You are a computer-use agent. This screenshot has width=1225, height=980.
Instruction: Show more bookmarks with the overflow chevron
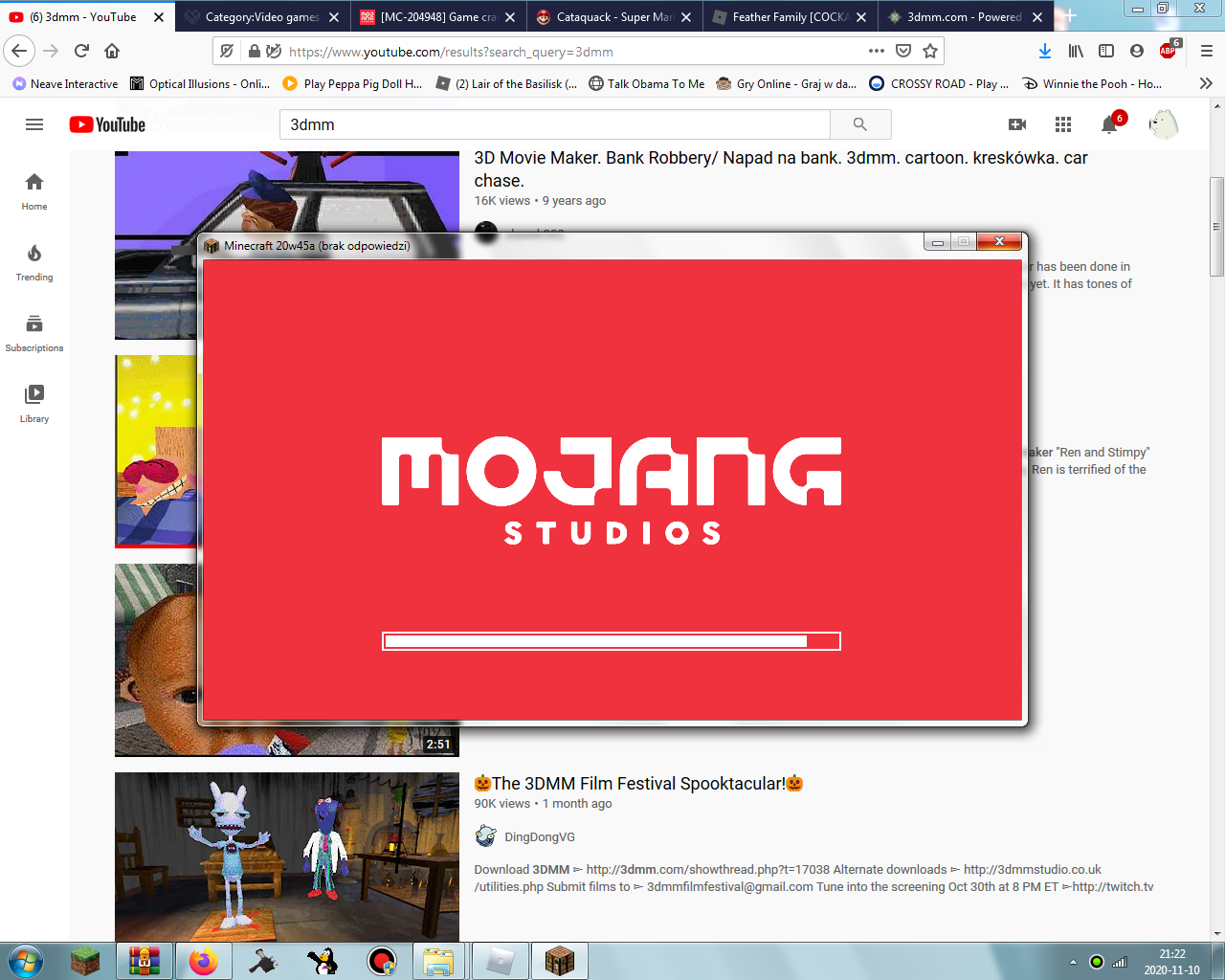coord(1206,83)
